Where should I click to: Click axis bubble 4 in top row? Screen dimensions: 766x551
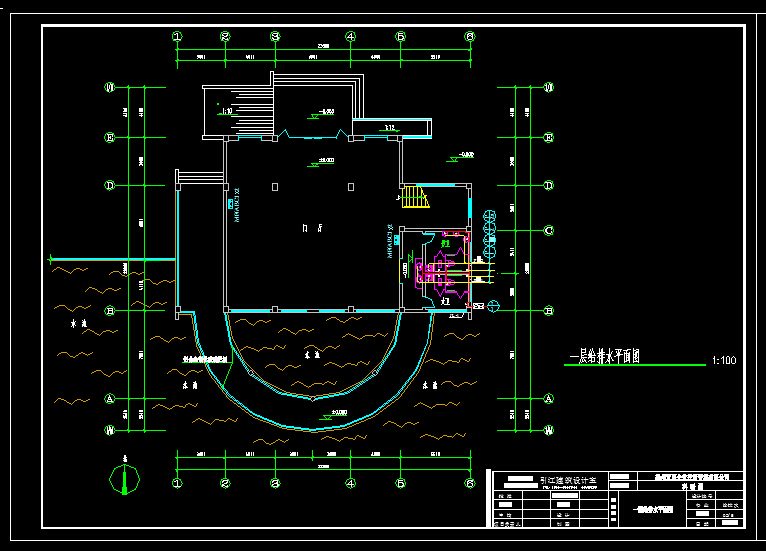(350, 36)
